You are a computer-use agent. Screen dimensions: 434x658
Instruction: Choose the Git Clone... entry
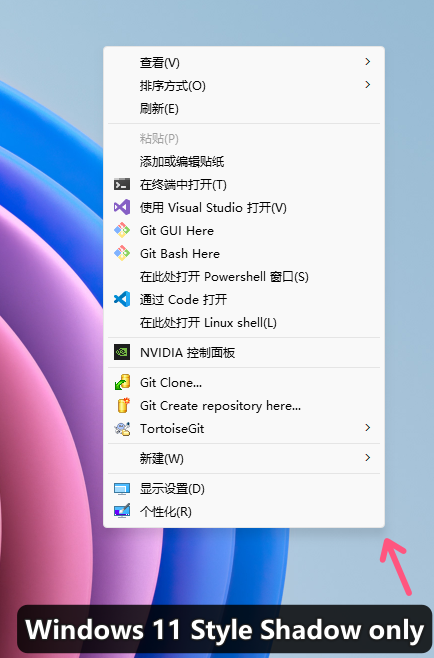244,383
